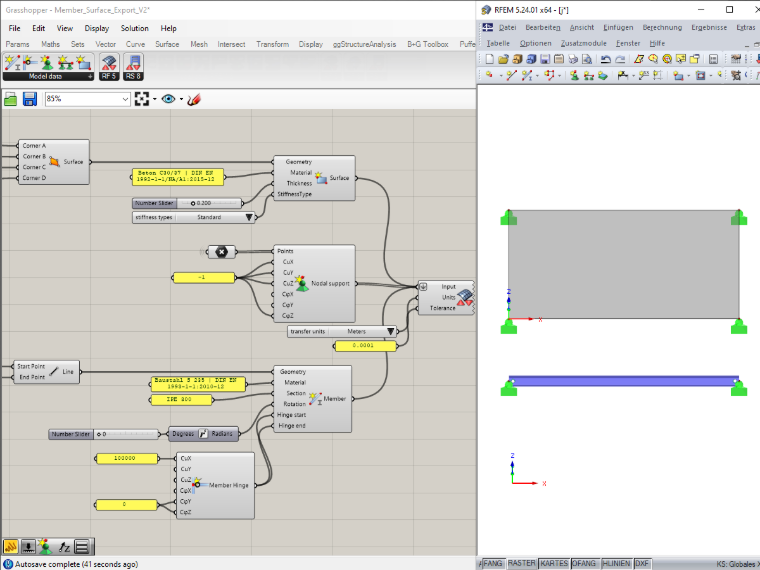Select the New Member tool in RFEM
The image size is (760, 570).
[x=527, y=75]
